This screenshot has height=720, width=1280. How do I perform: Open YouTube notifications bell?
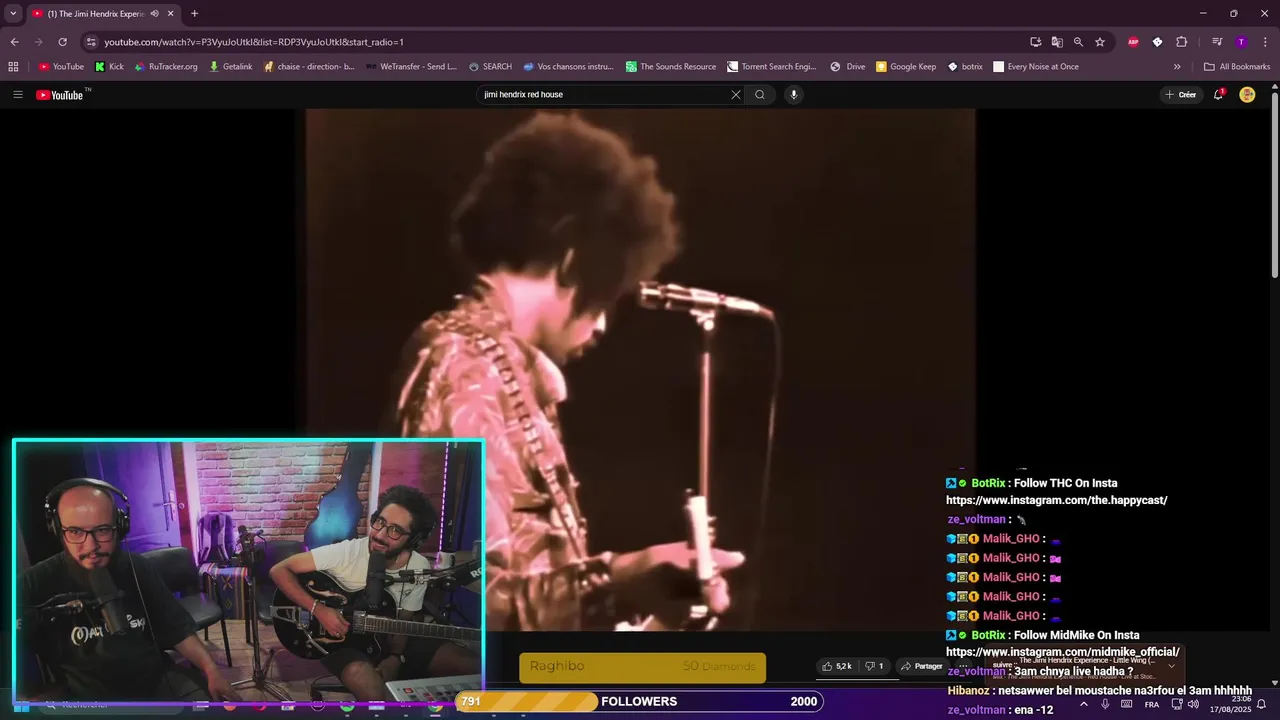pyautogui.click(x=1218, y=95)
